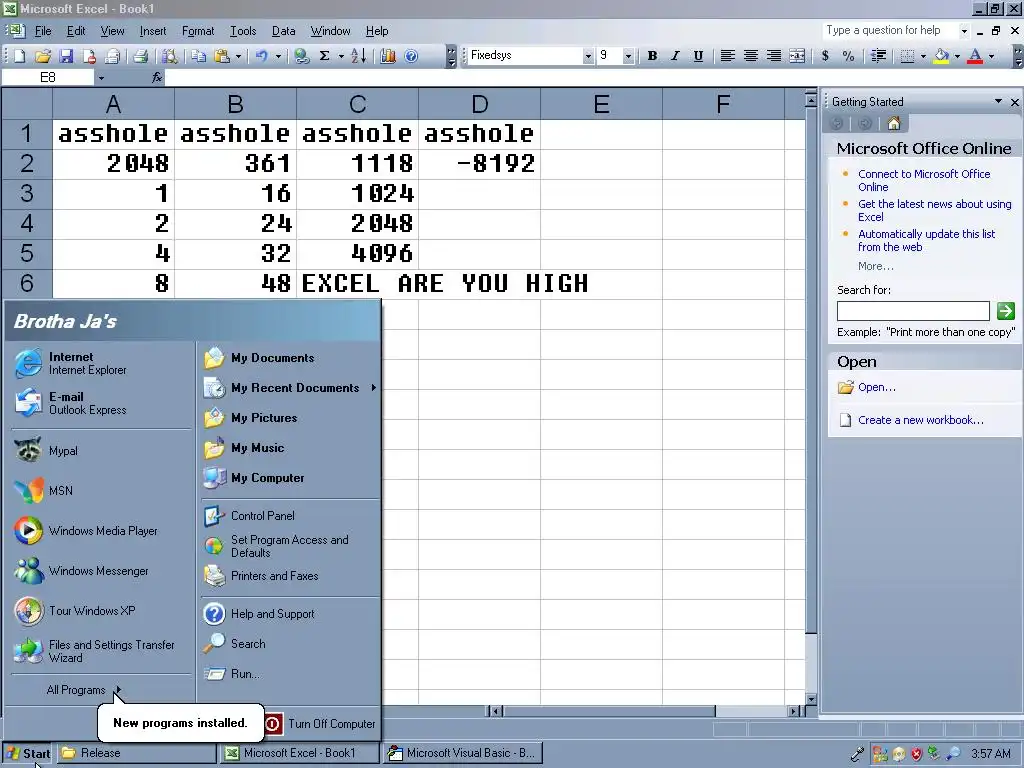Open the Edit menu
Image resolution: width=1024 pixels, height=768 pixels.
click(76, 31)
